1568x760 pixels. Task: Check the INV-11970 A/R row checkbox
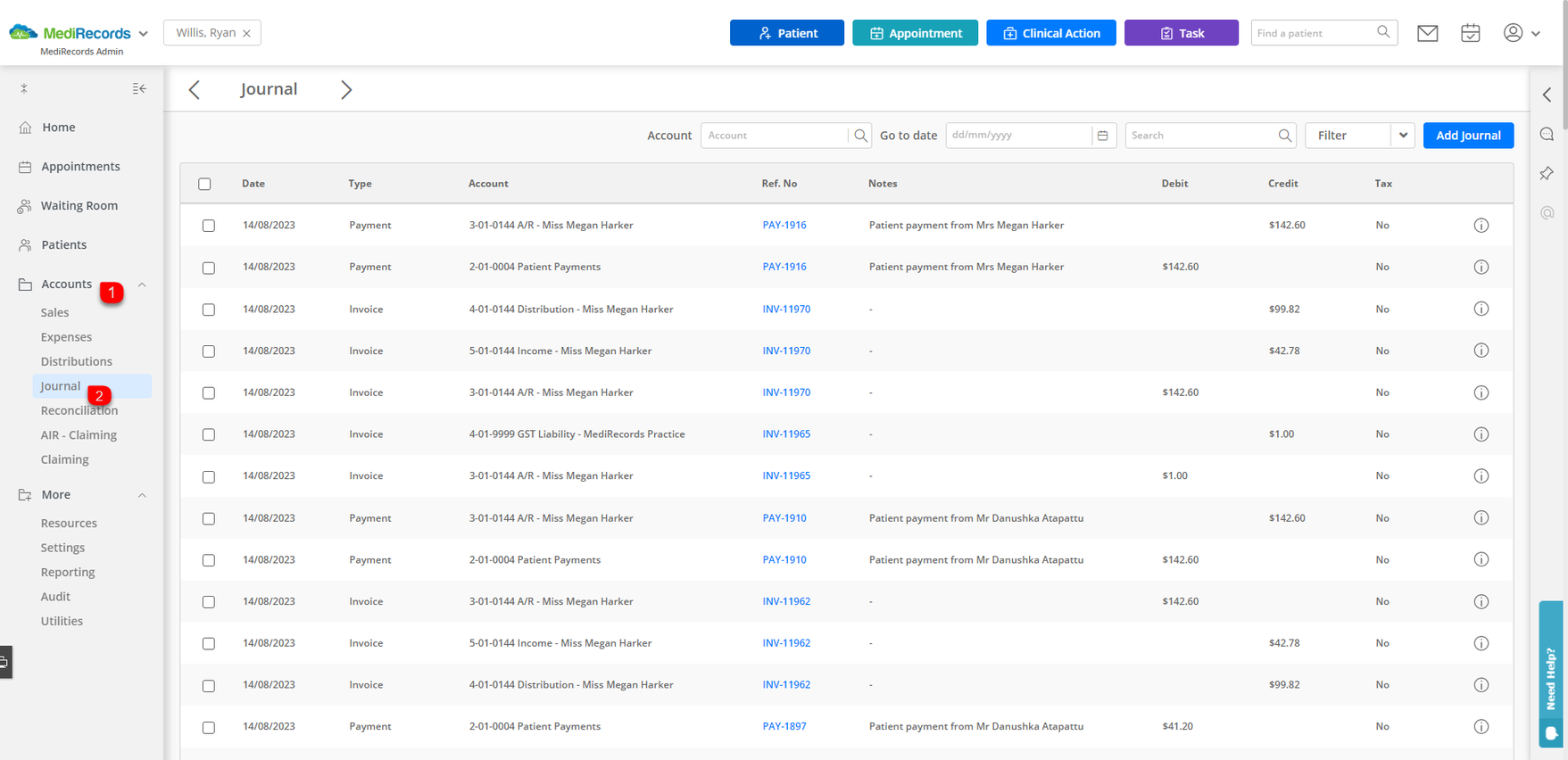point(209,392)
